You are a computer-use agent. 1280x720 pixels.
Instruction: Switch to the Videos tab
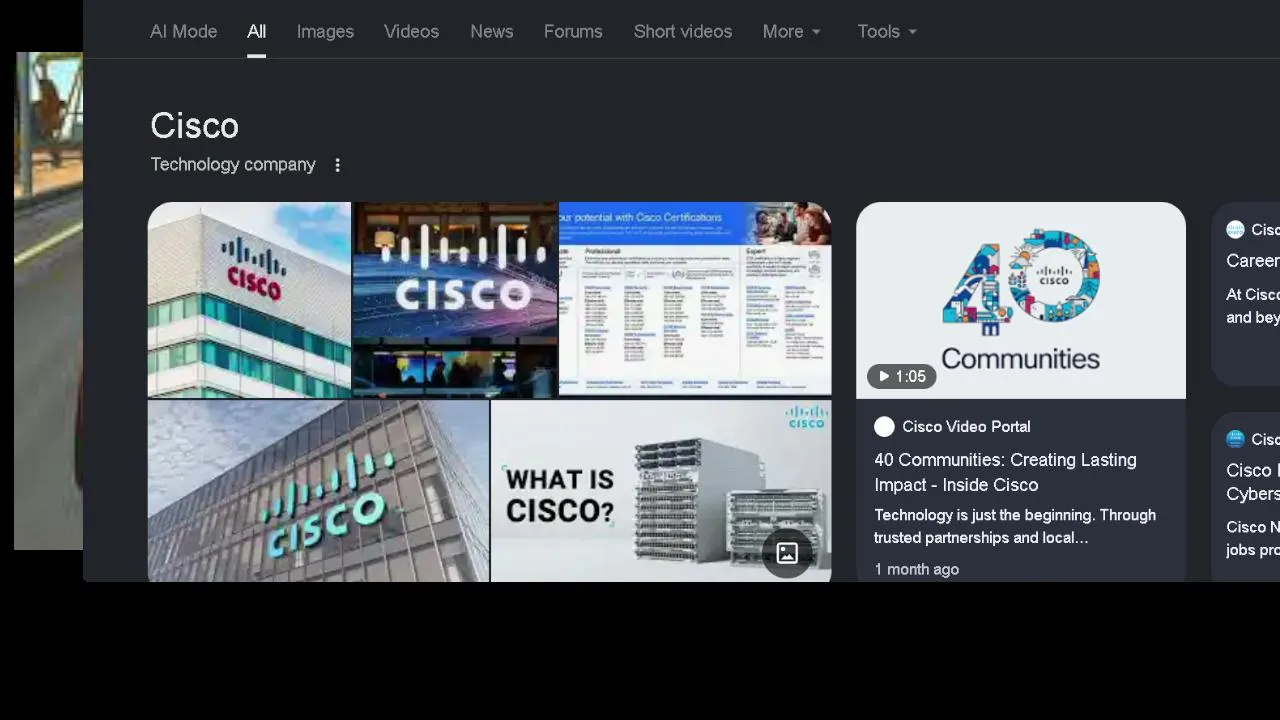(x=411, y=32)
